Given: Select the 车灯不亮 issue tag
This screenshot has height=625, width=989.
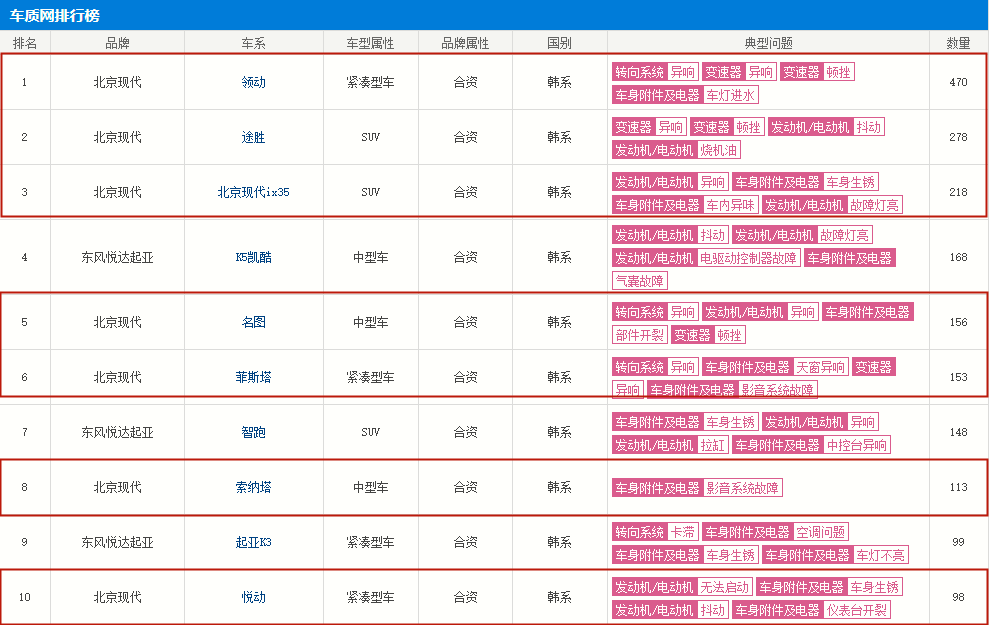Looking at the screenshot, I should point(881,556).
